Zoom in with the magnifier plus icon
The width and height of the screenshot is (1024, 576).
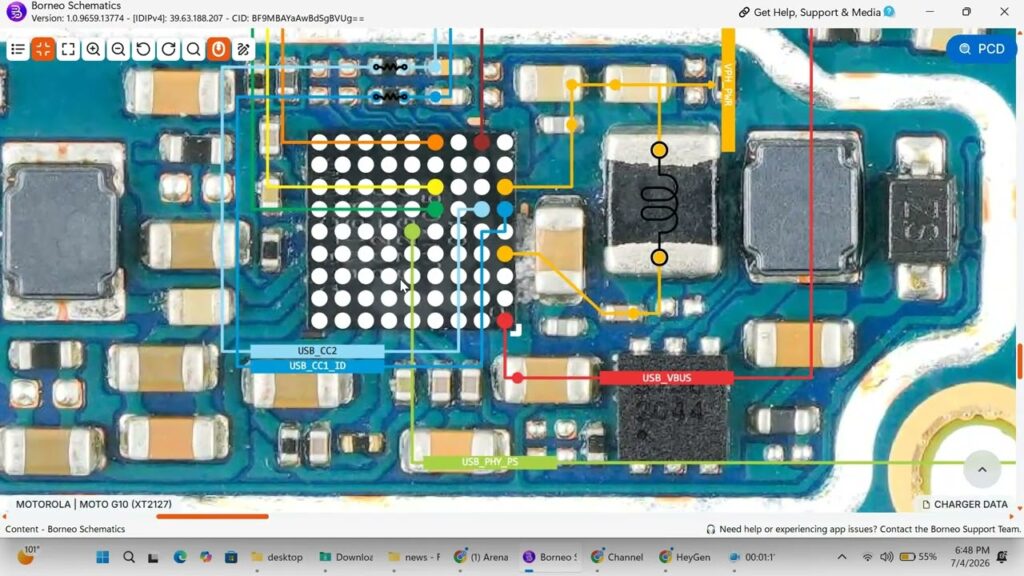point(93,49)
